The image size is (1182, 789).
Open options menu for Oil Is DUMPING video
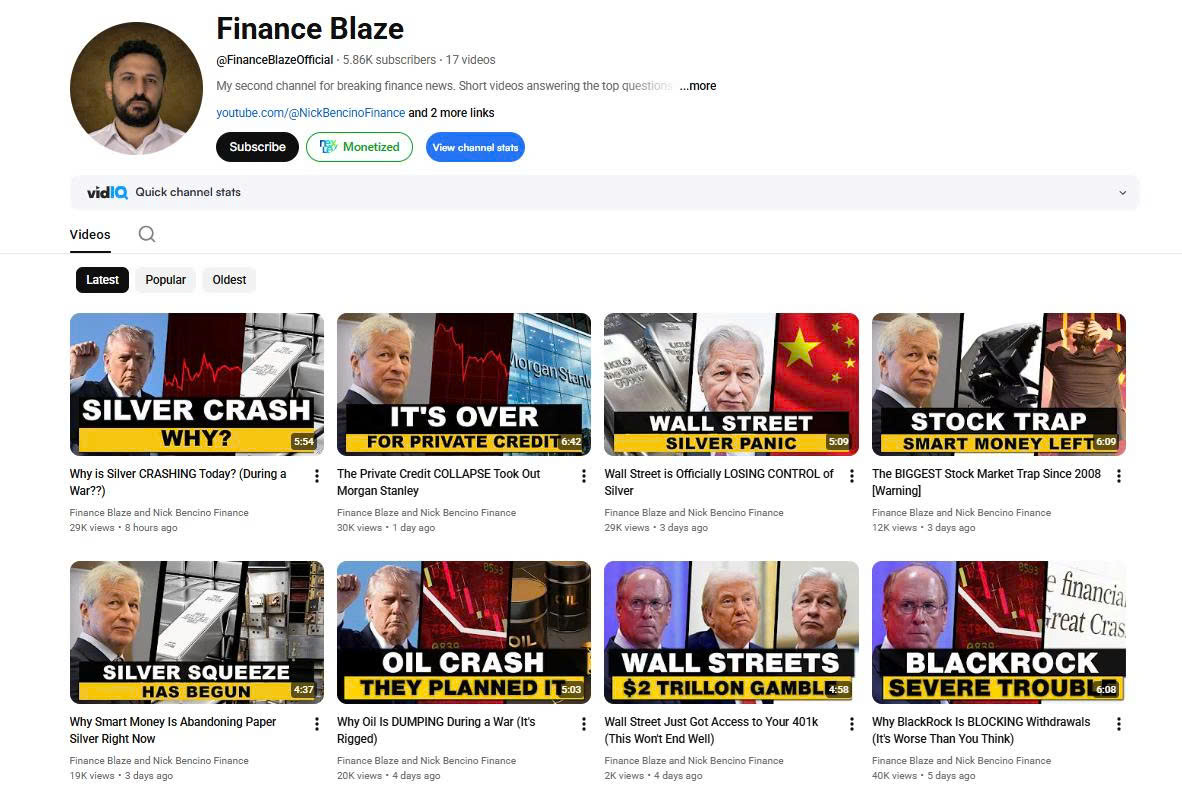pyautogui.click(x=583, y=723)
